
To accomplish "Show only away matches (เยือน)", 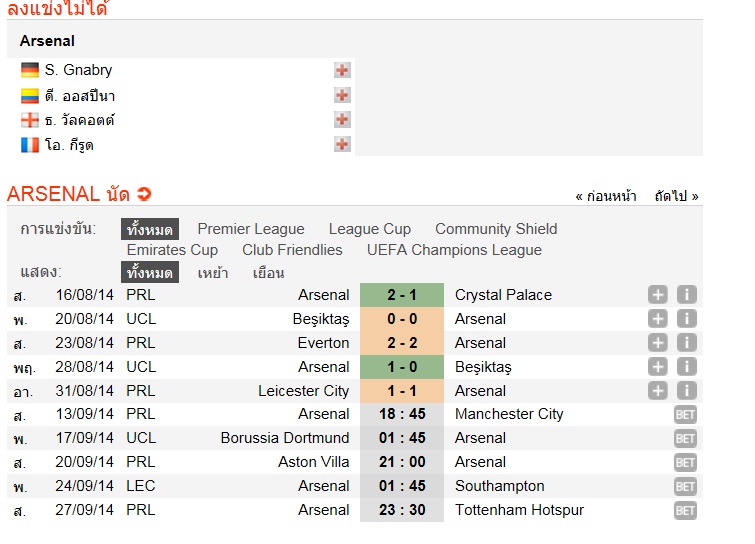I will (x=268, y=272).
